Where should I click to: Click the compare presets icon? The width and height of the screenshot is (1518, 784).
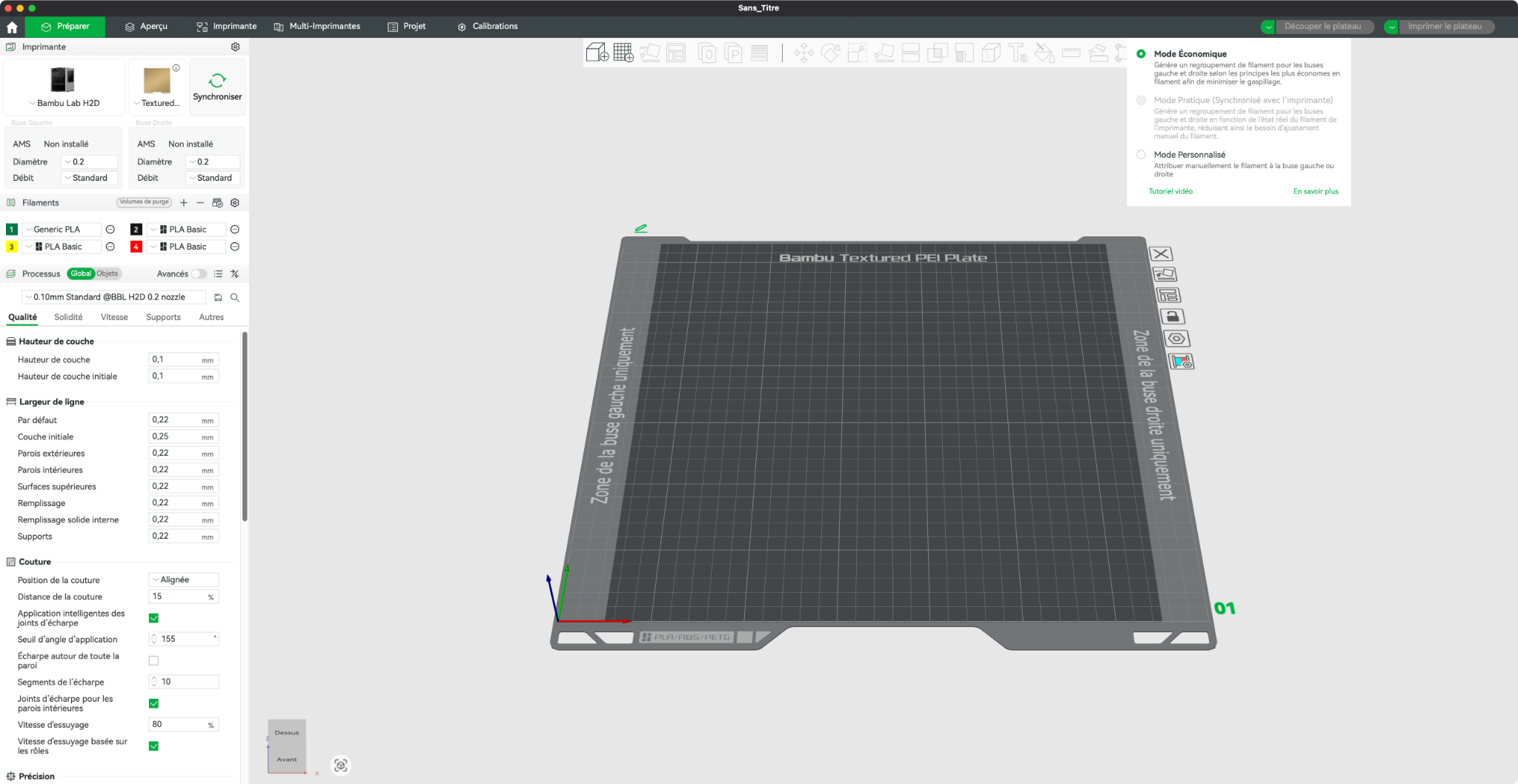pos(235,273)
